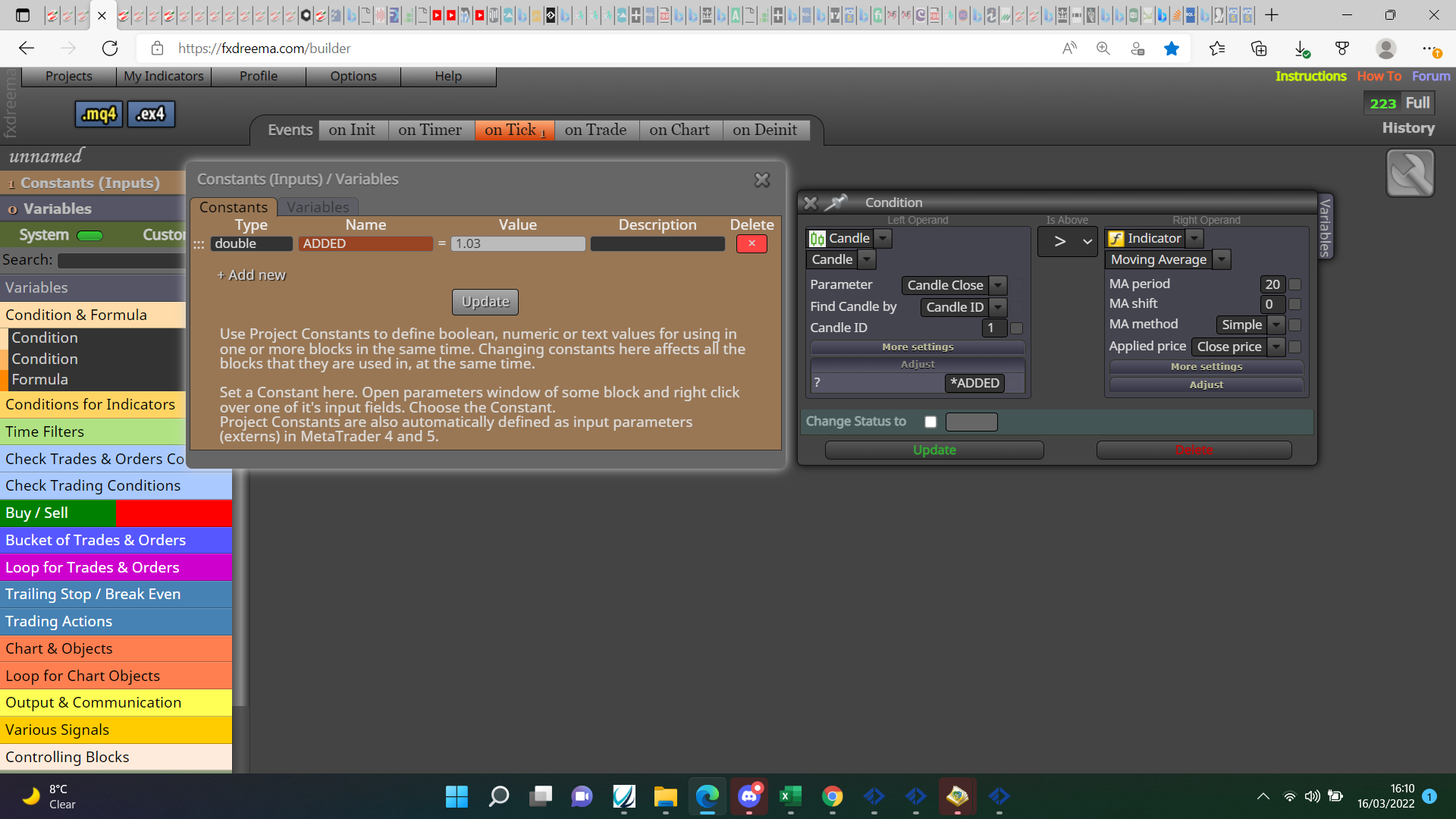Click green Update in Condition panel
Viewport: 1456px width, 819px height.
click(x=934, y=450)
